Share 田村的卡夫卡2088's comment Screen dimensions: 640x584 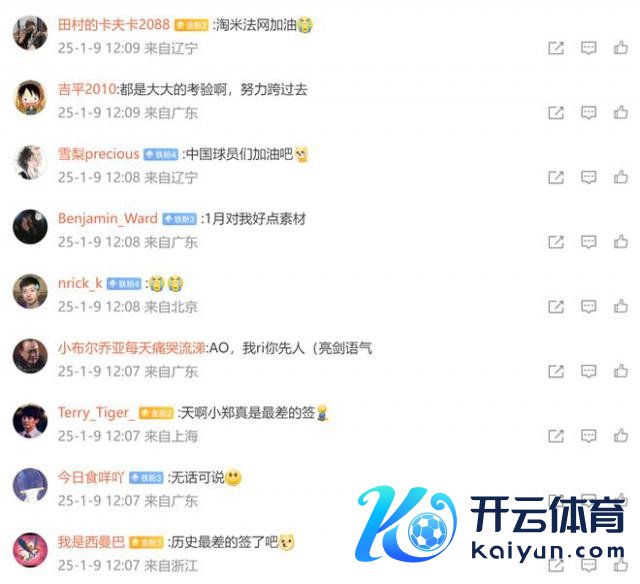point(556,48)
